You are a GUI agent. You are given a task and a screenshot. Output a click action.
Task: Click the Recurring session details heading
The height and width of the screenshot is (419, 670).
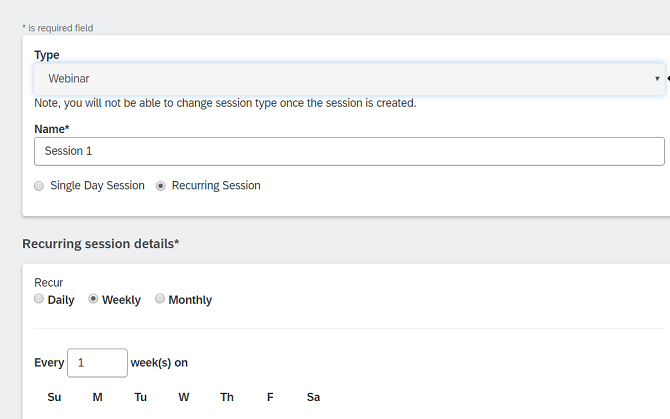[101, 244]
